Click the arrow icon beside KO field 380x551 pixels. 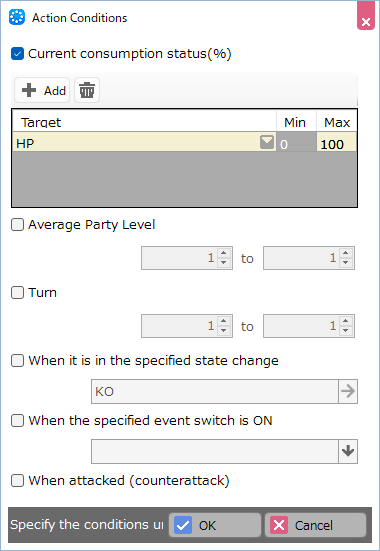[348, 391]
